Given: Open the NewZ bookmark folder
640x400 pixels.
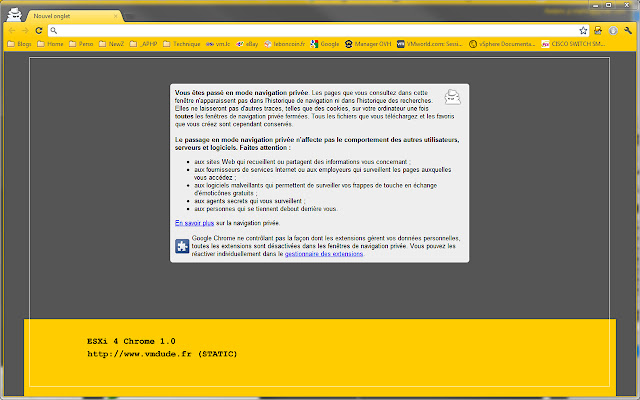Looking at the screenshot, I should pyautogui.click(x=111, y=44).
